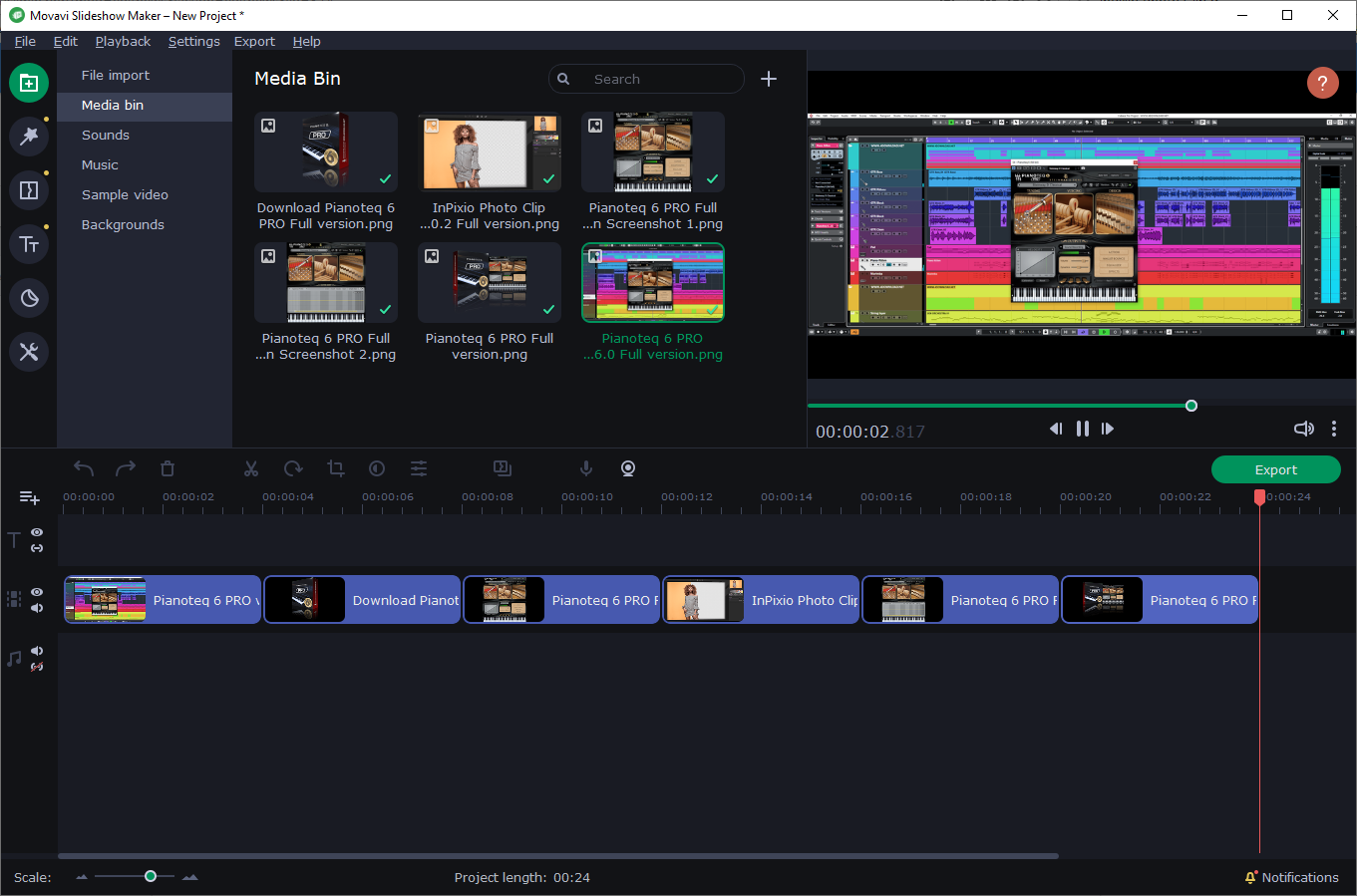Click the green Export button
1357x896 pixels.
coord(1276,469)
